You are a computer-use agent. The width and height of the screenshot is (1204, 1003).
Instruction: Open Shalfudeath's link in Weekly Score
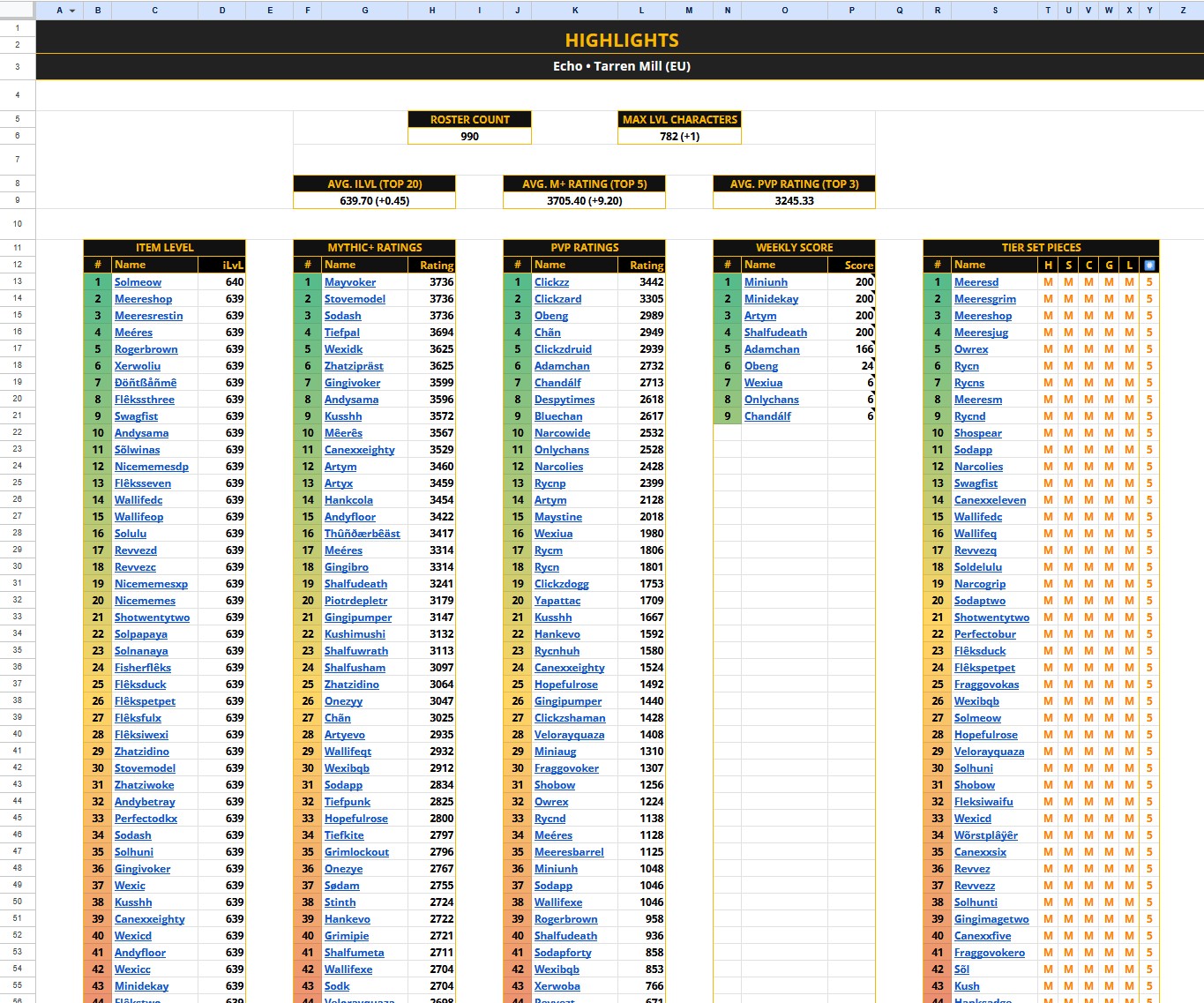775,332
